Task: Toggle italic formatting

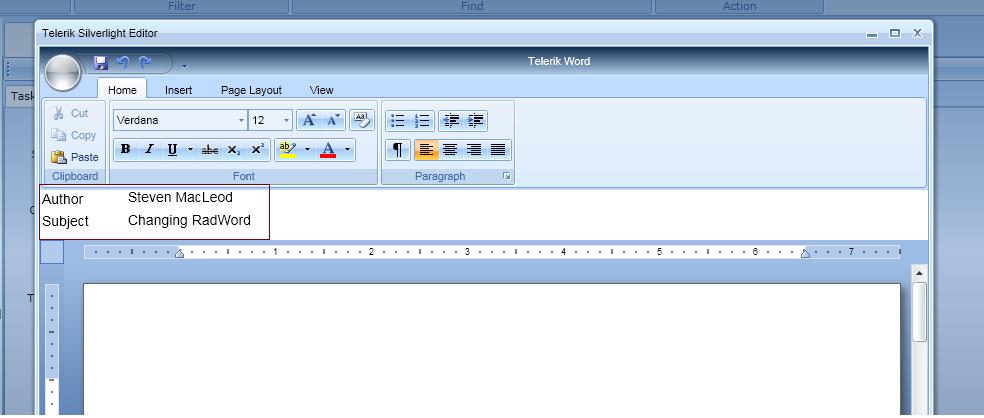Action: tap(149, 149)
